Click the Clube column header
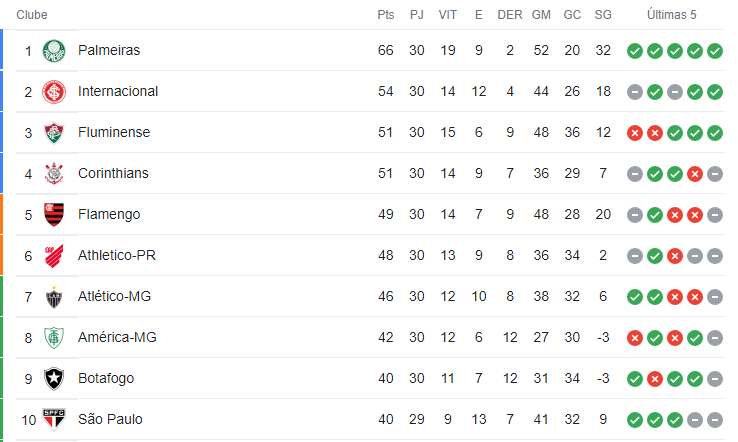The image size is (738, 442). pos(32,15)
